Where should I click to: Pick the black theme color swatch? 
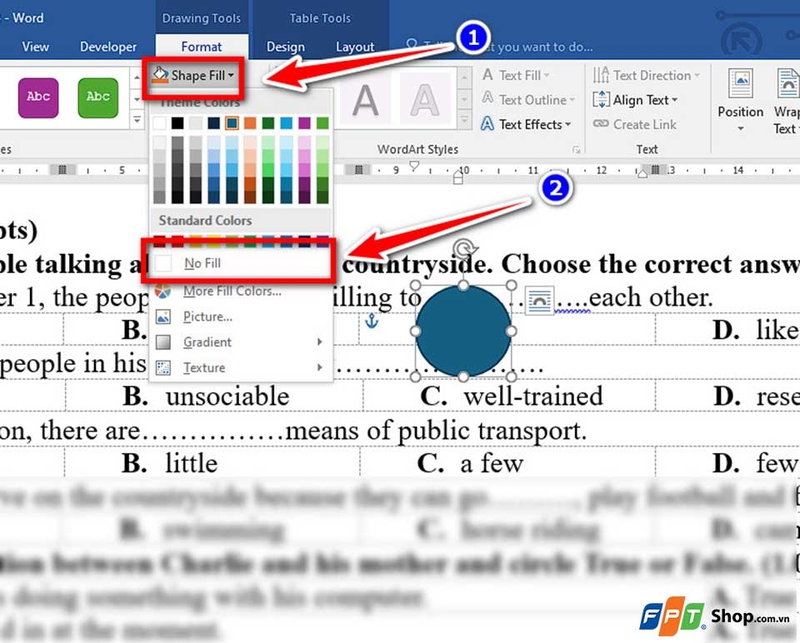pos(178,123)
